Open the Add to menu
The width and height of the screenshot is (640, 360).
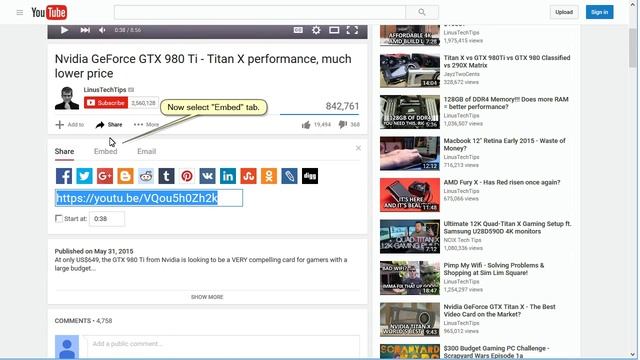click(x=69, y=124)
